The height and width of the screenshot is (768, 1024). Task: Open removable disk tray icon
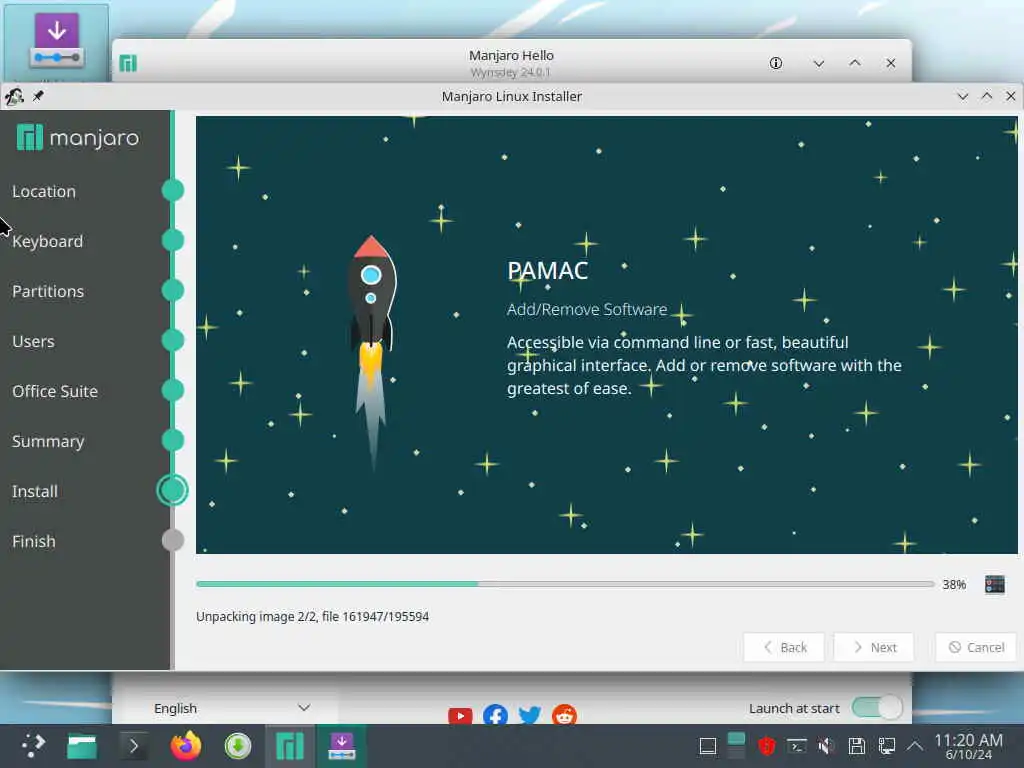point(856,746)
